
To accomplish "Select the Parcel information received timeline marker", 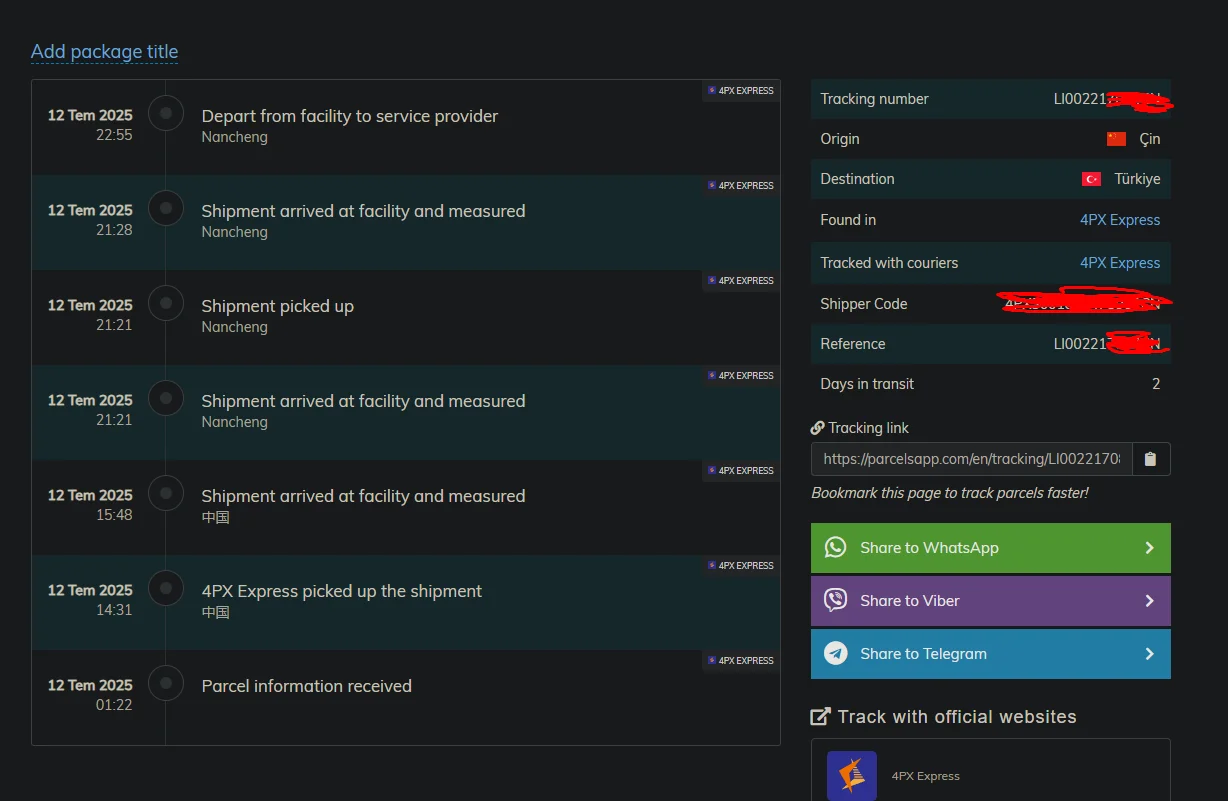I will [x=166, y=683].
